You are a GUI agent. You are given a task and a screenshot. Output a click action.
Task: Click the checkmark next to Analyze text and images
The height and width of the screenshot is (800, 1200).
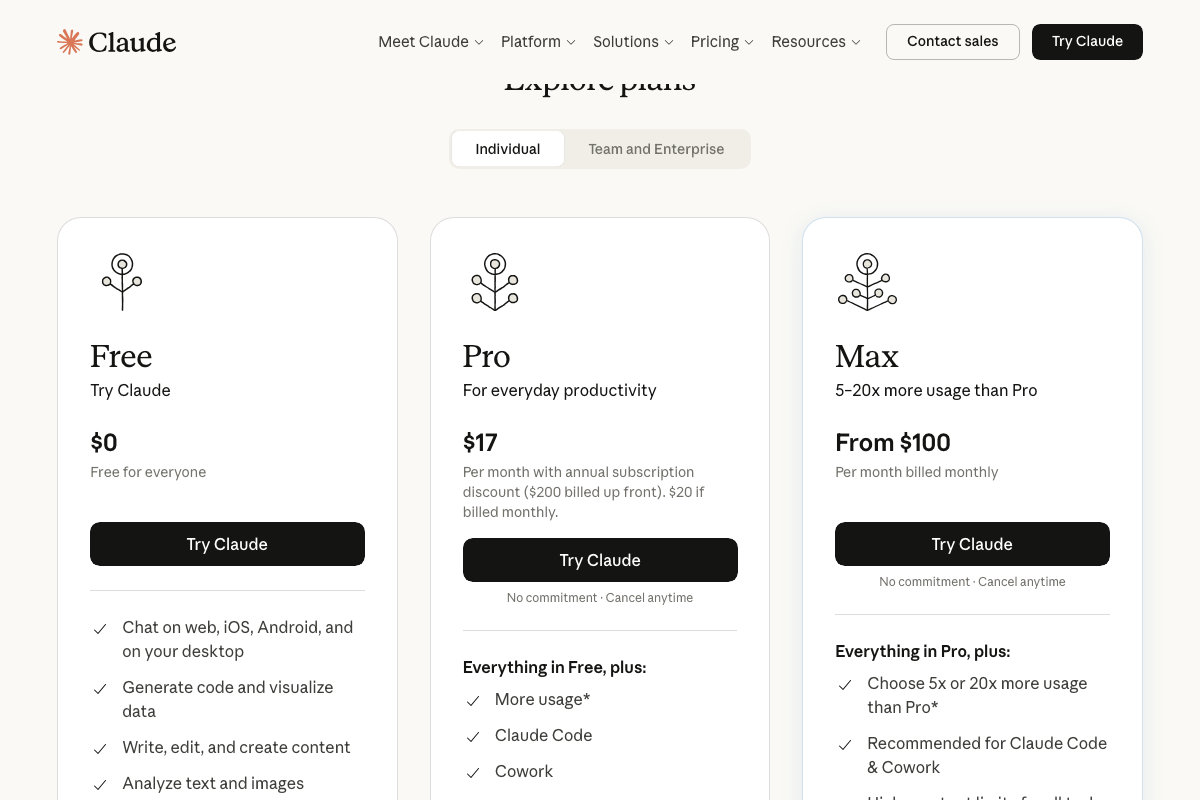tap(100, 785)
